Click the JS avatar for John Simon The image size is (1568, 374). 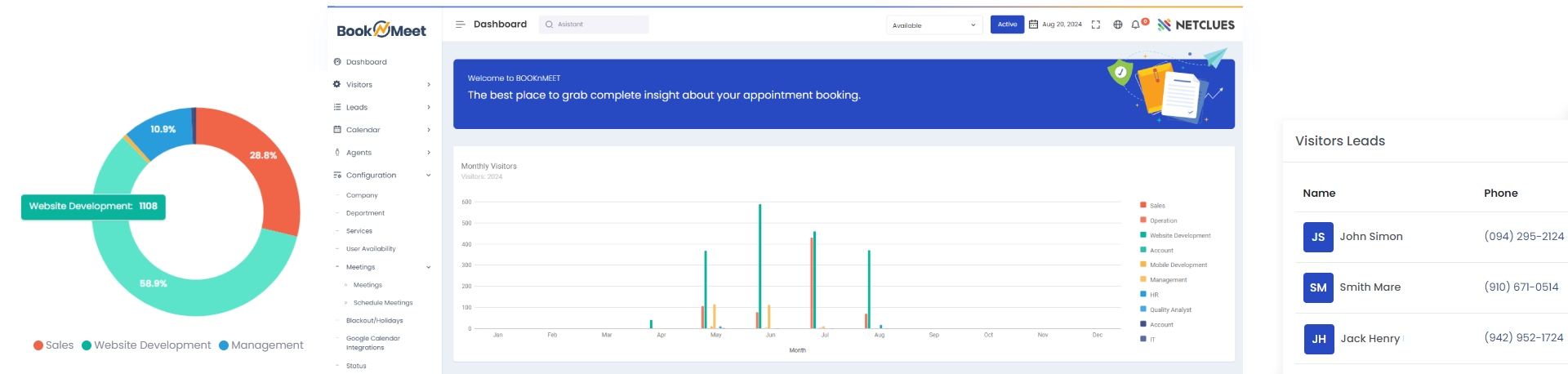[x=1318, y=237]
